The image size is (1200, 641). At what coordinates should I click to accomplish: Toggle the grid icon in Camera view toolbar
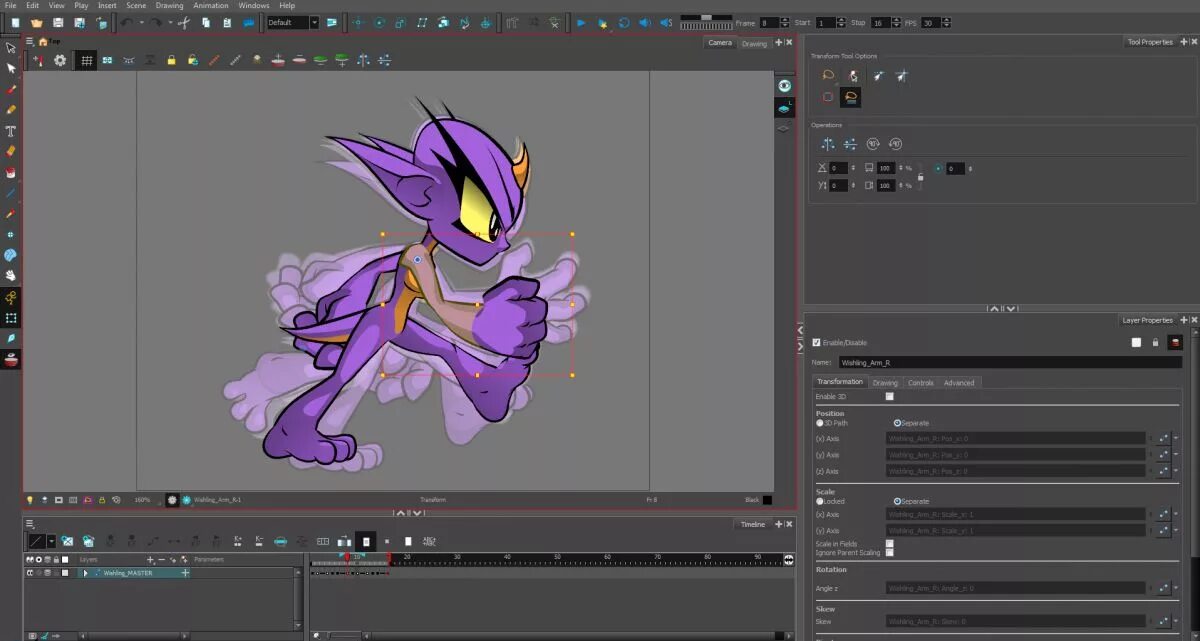tap(87, 60)
